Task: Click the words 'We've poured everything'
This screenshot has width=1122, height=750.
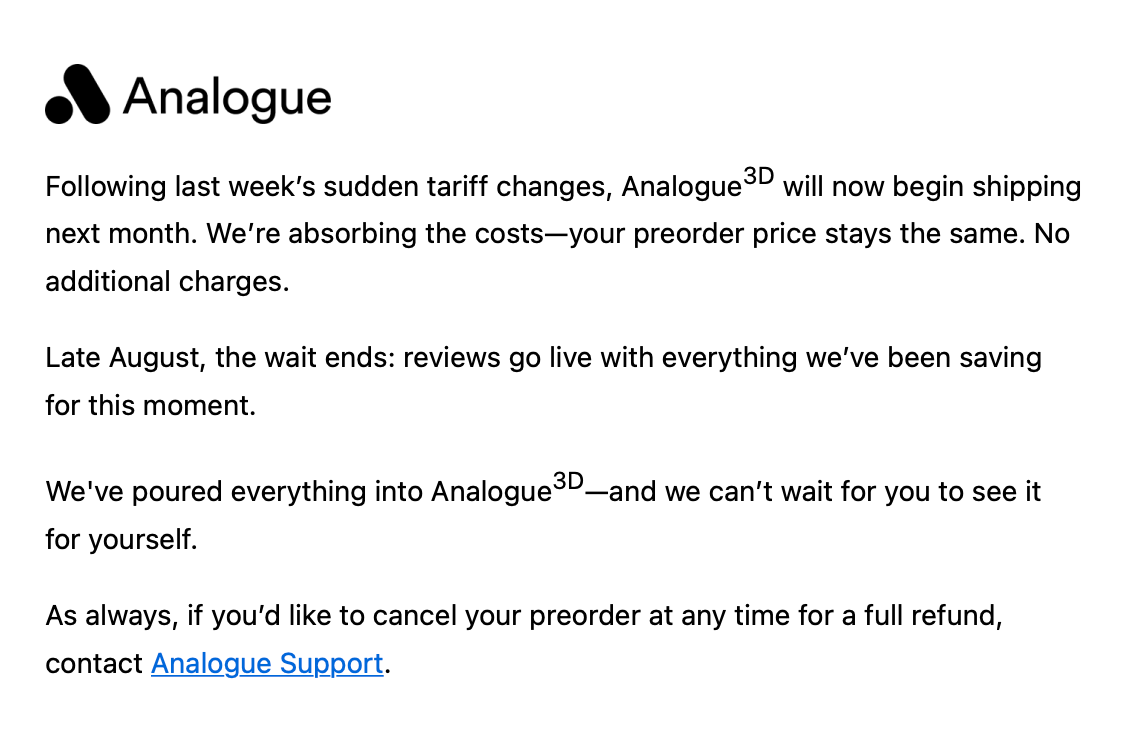Action: [206, 492]
